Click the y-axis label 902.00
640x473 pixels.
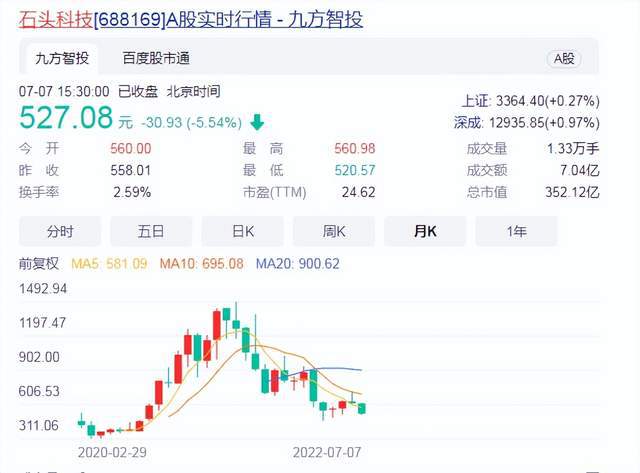[39, 358]
